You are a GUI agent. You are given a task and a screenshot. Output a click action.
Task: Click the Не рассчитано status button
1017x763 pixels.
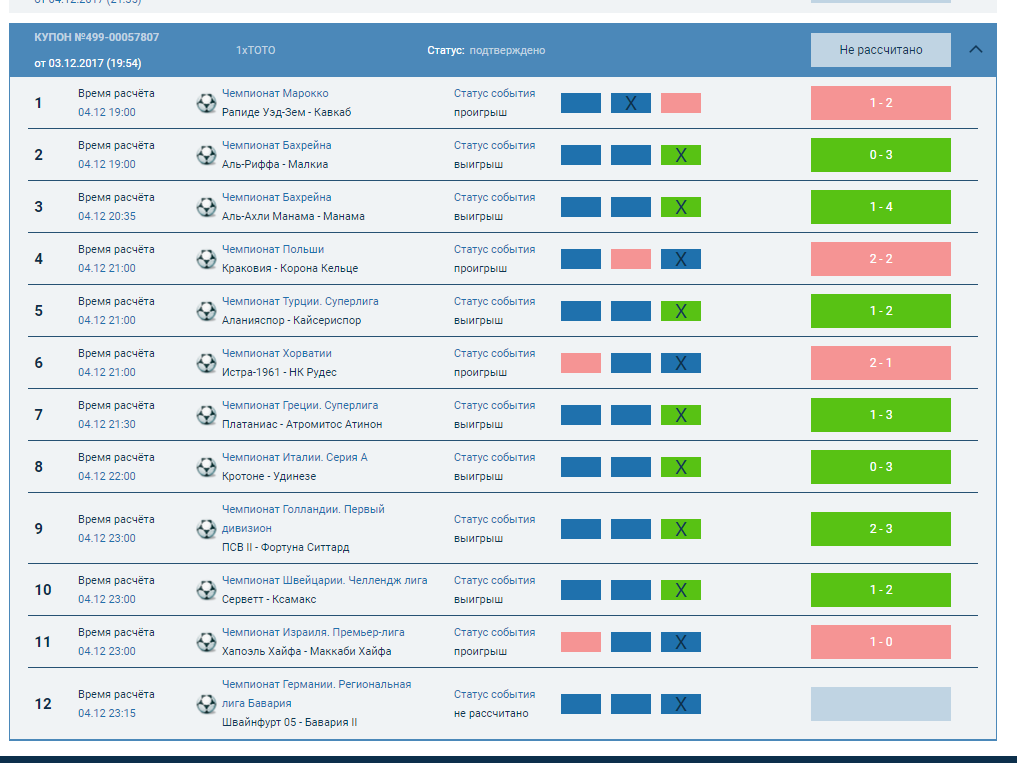pyautogui.click(x=880, y=50)
